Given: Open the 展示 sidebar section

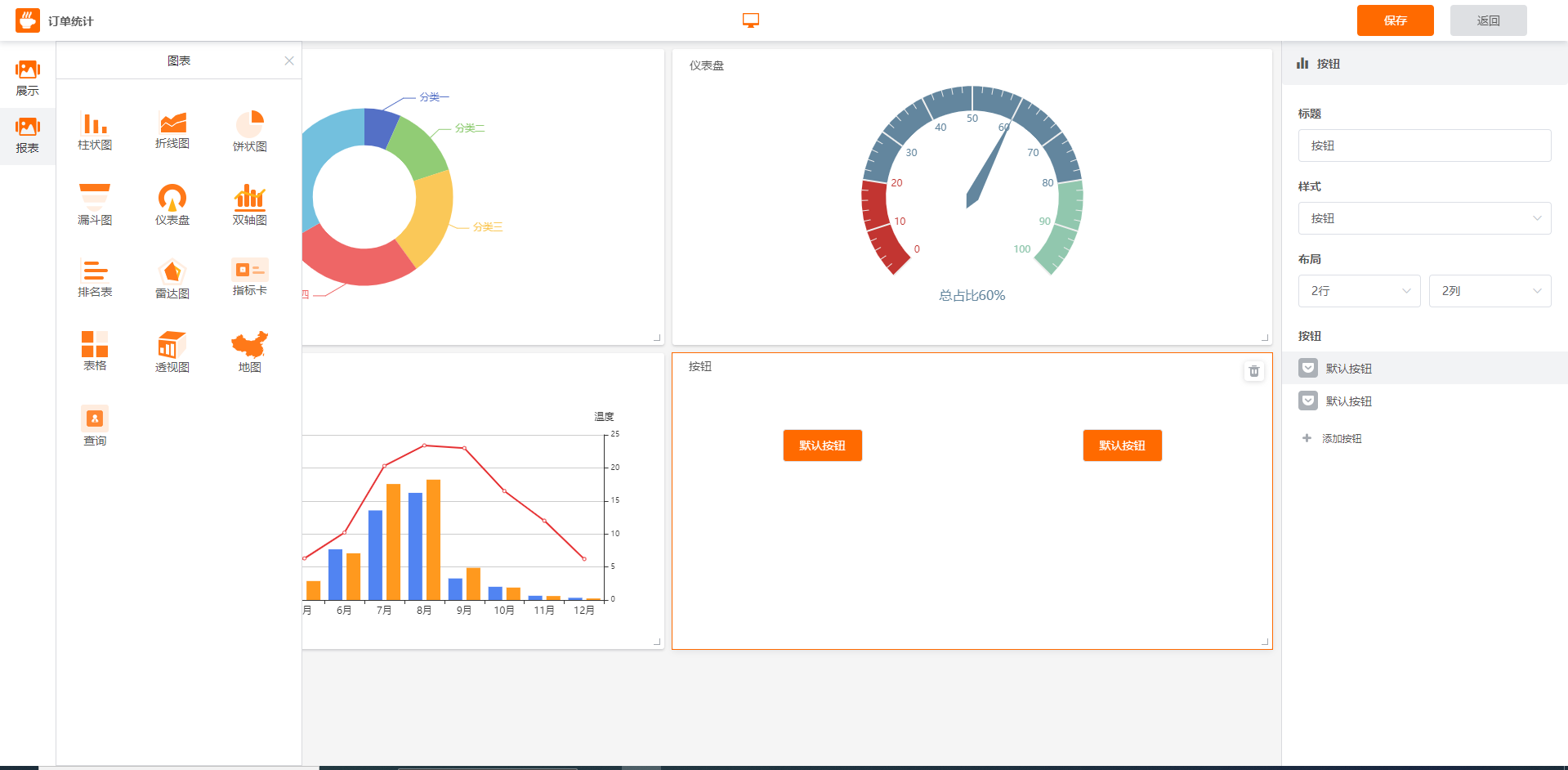Looking at the screenshot, I should pyautogui.click(x=28, y=78).
